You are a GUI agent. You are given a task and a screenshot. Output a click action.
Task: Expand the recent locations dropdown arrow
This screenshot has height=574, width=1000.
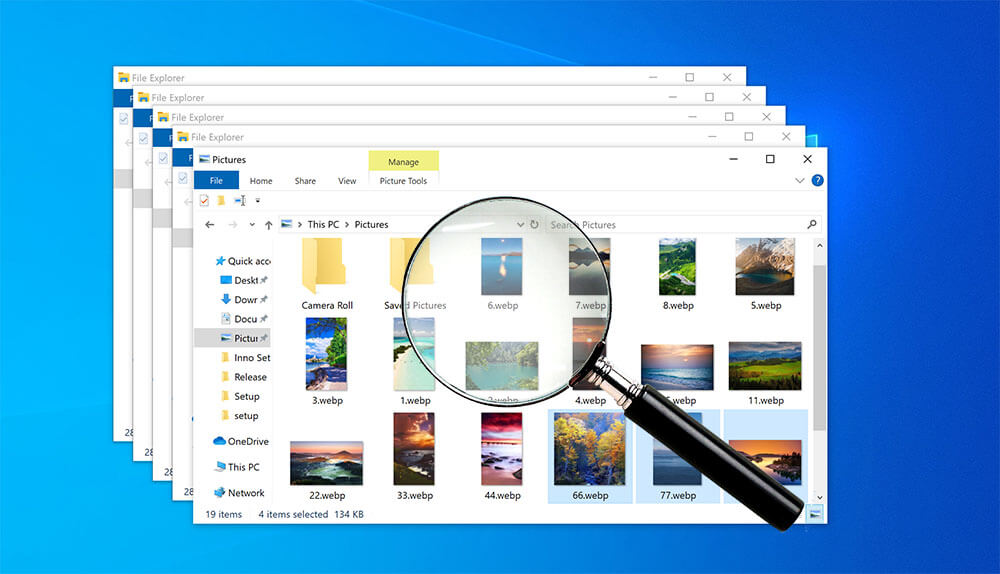click(251, 225)
